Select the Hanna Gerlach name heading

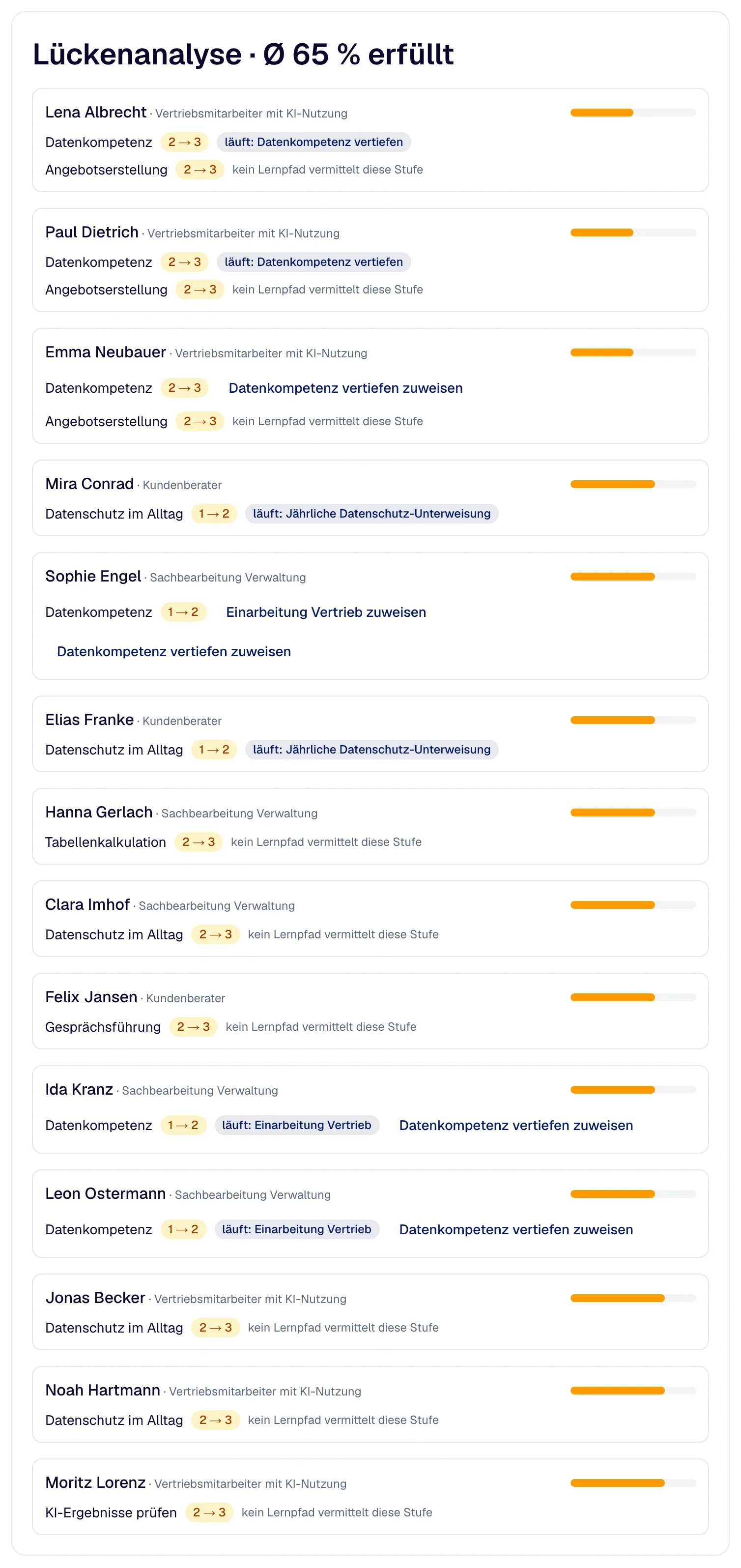99,812
